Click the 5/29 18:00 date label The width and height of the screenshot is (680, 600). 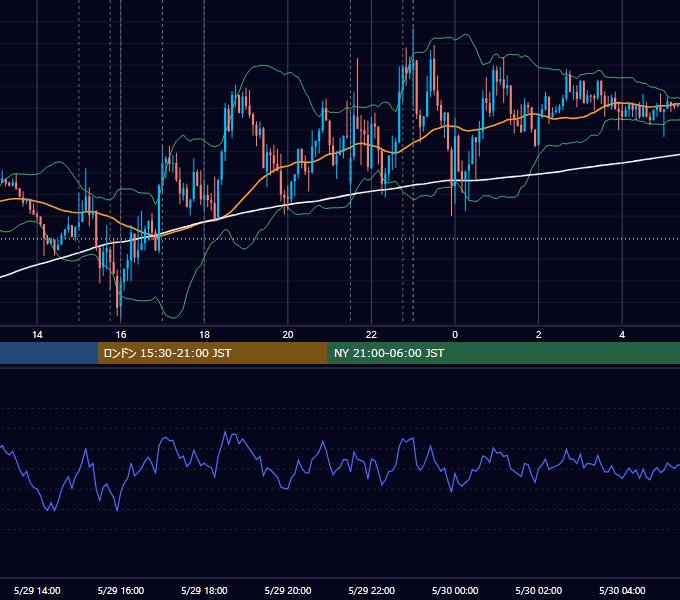tap(204, 590)
